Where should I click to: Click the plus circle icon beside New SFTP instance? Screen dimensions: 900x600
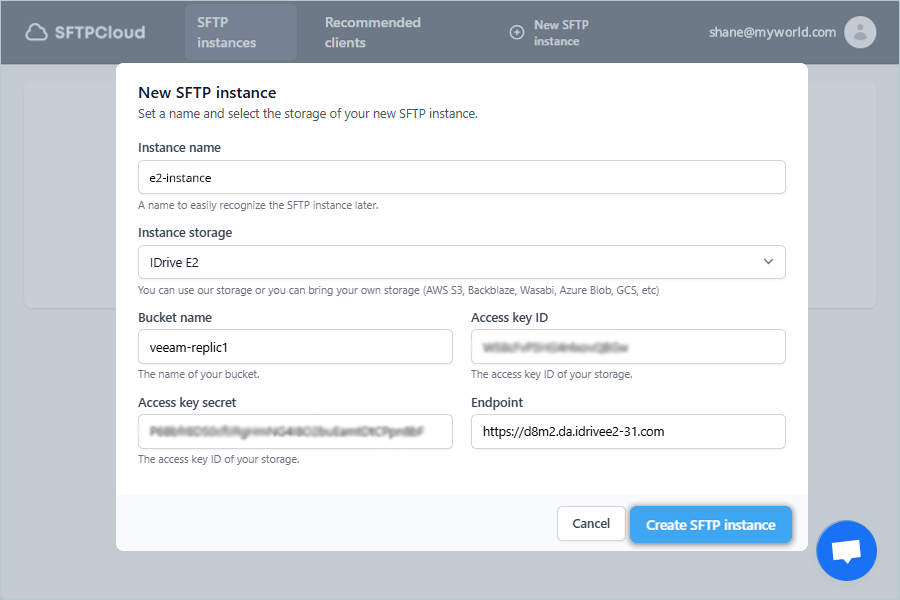pyautogui.click(x=517, y=33)
